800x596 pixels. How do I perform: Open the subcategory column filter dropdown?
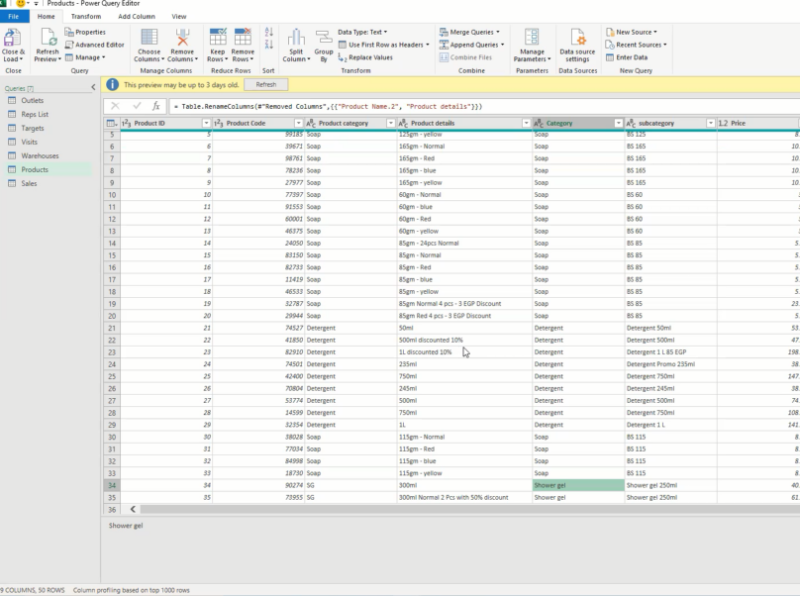tap(710, 123)
